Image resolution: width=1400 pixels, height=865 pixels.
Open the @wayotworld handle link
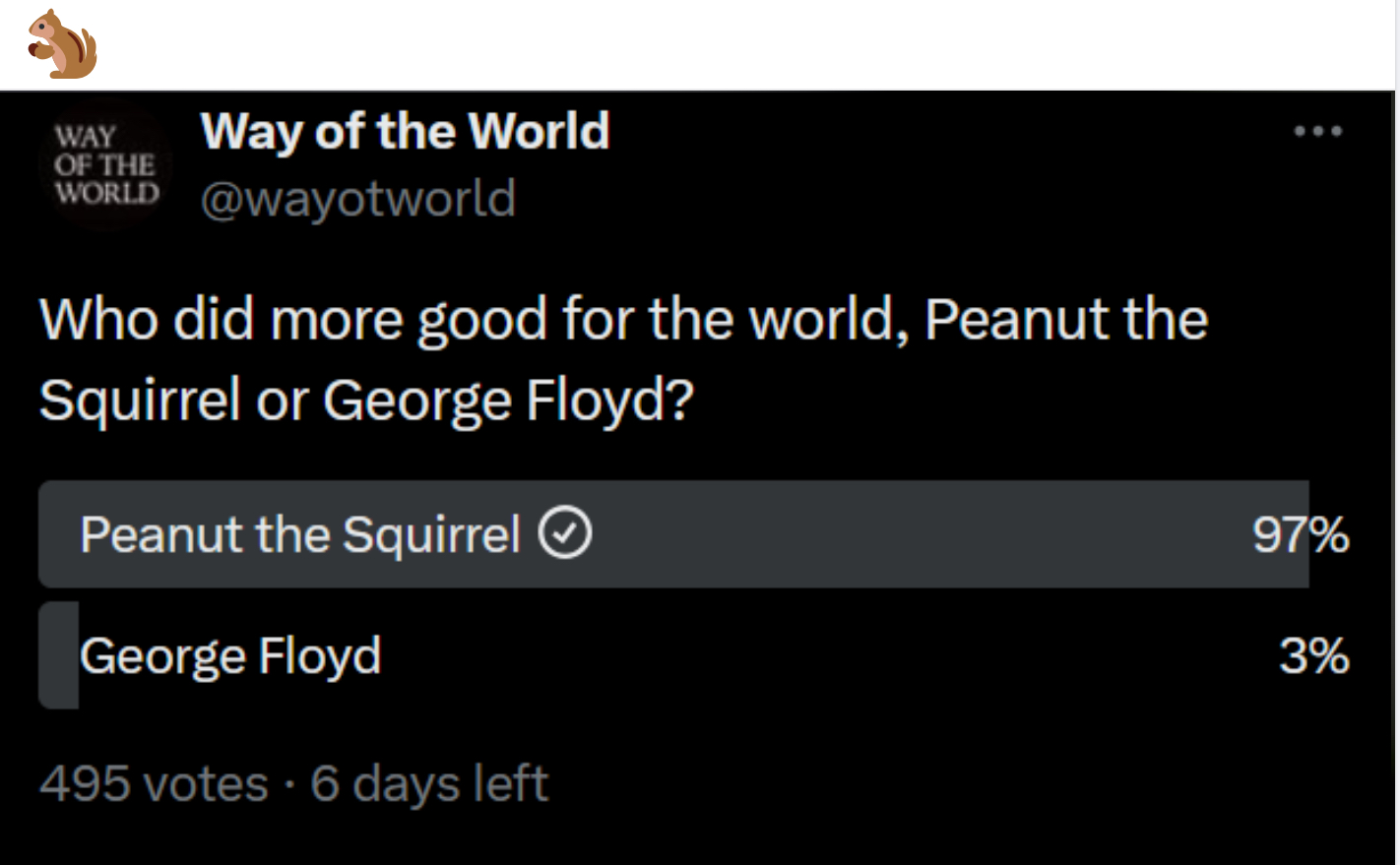[357, 199]
